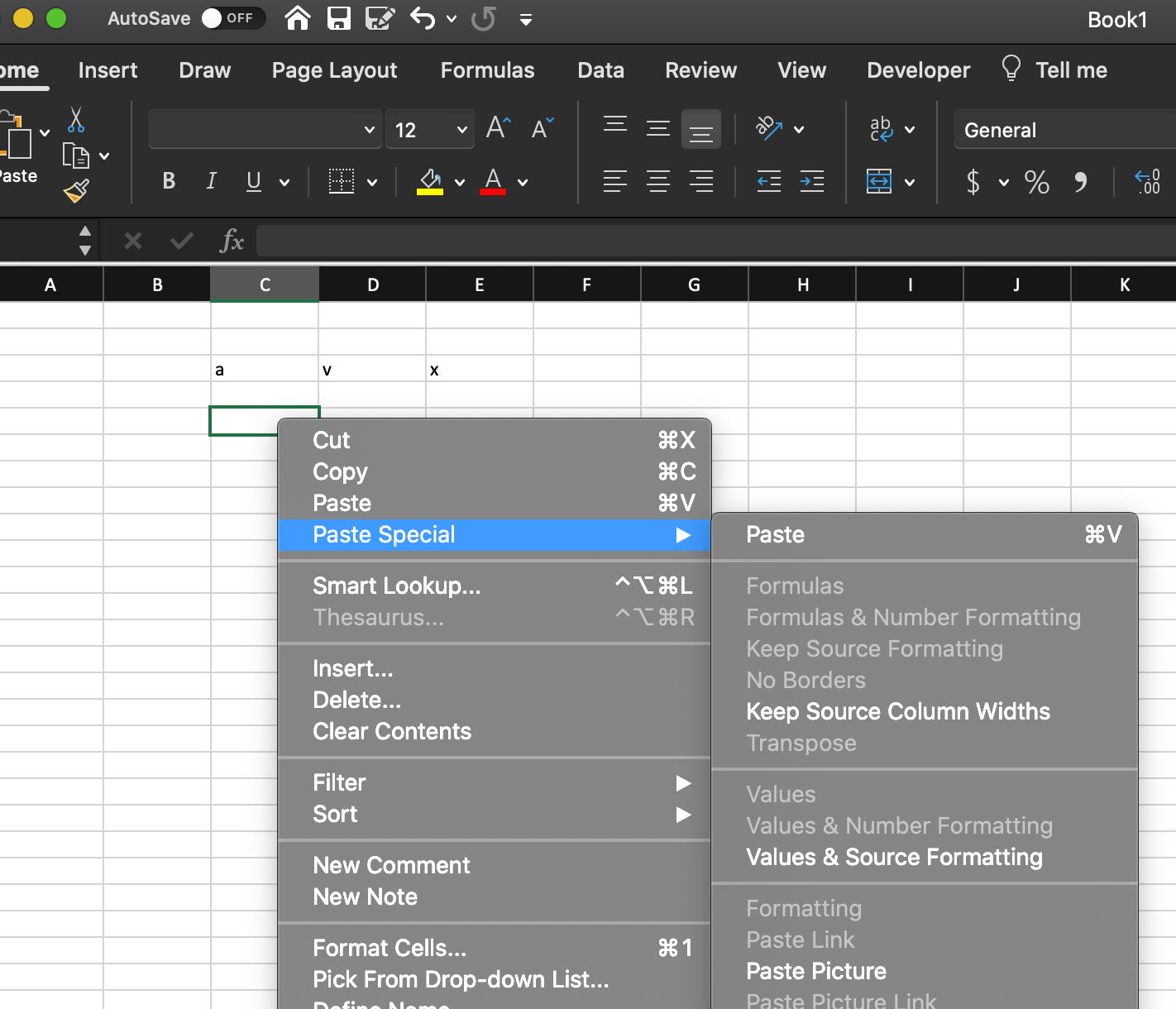Click the Cut scissors icon in ribbon
Image resolution: width=1176 pixels, height=1009 pixels.
click(x=76, y=120)
